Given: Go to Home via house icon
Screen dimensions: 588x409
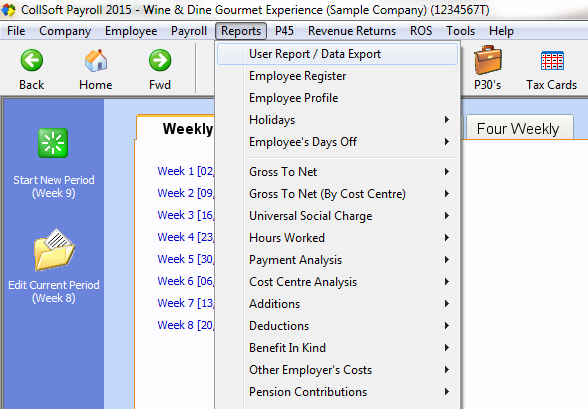Looking at the screenshot, I should (96, 60).
